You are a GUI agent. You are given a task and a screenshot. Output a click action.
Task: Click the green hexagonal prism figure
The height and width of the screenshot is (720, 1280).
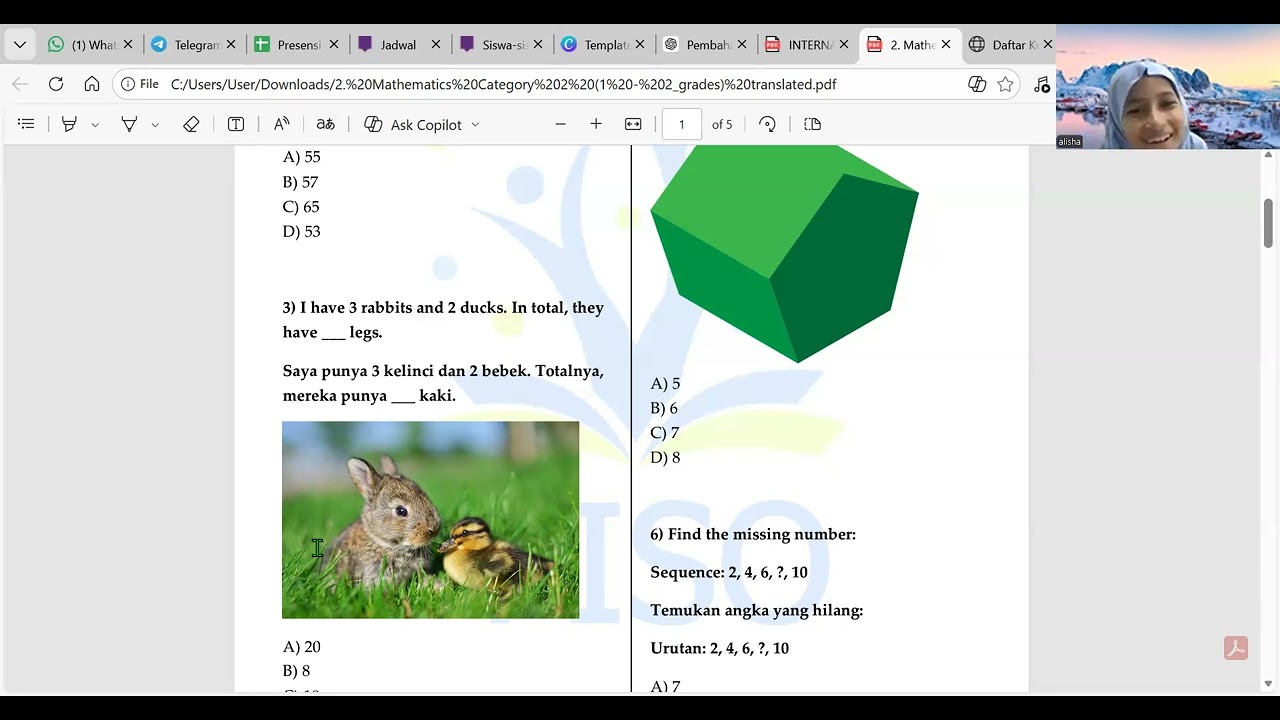[x=784, y=254]
